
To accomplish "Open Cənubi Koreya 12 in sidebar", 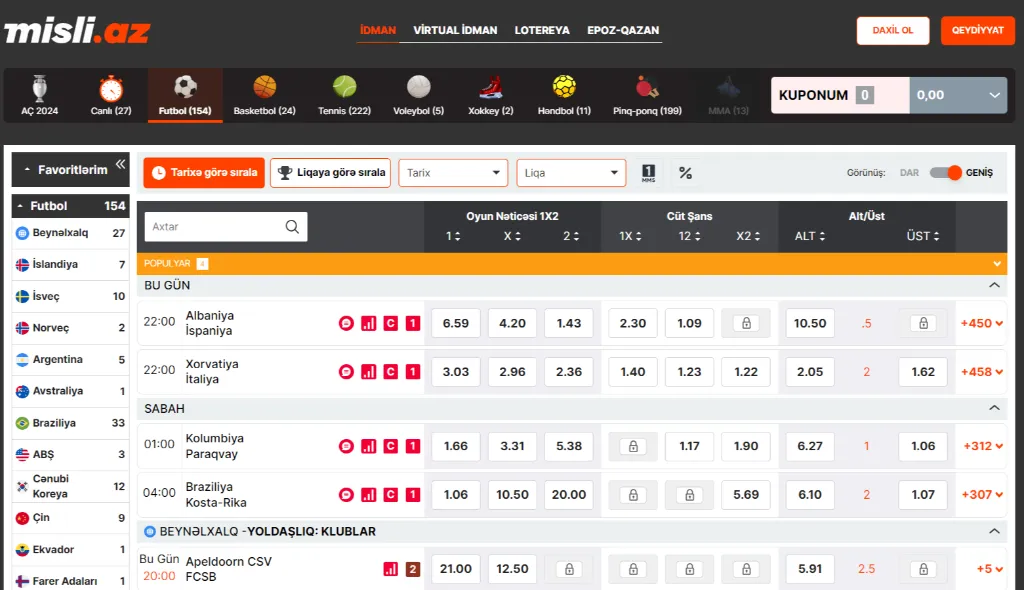I will click(x=71, y=486).
